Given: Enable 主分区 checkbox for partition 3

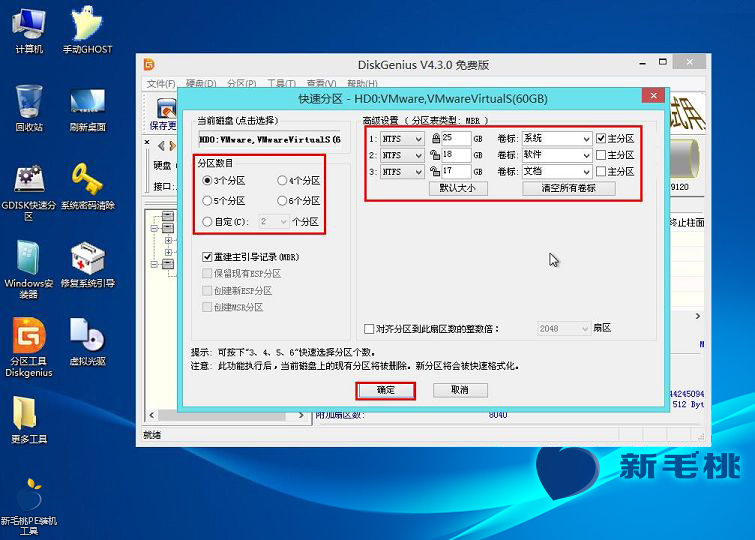Looking at the screenshot, I should coord(601,171).
